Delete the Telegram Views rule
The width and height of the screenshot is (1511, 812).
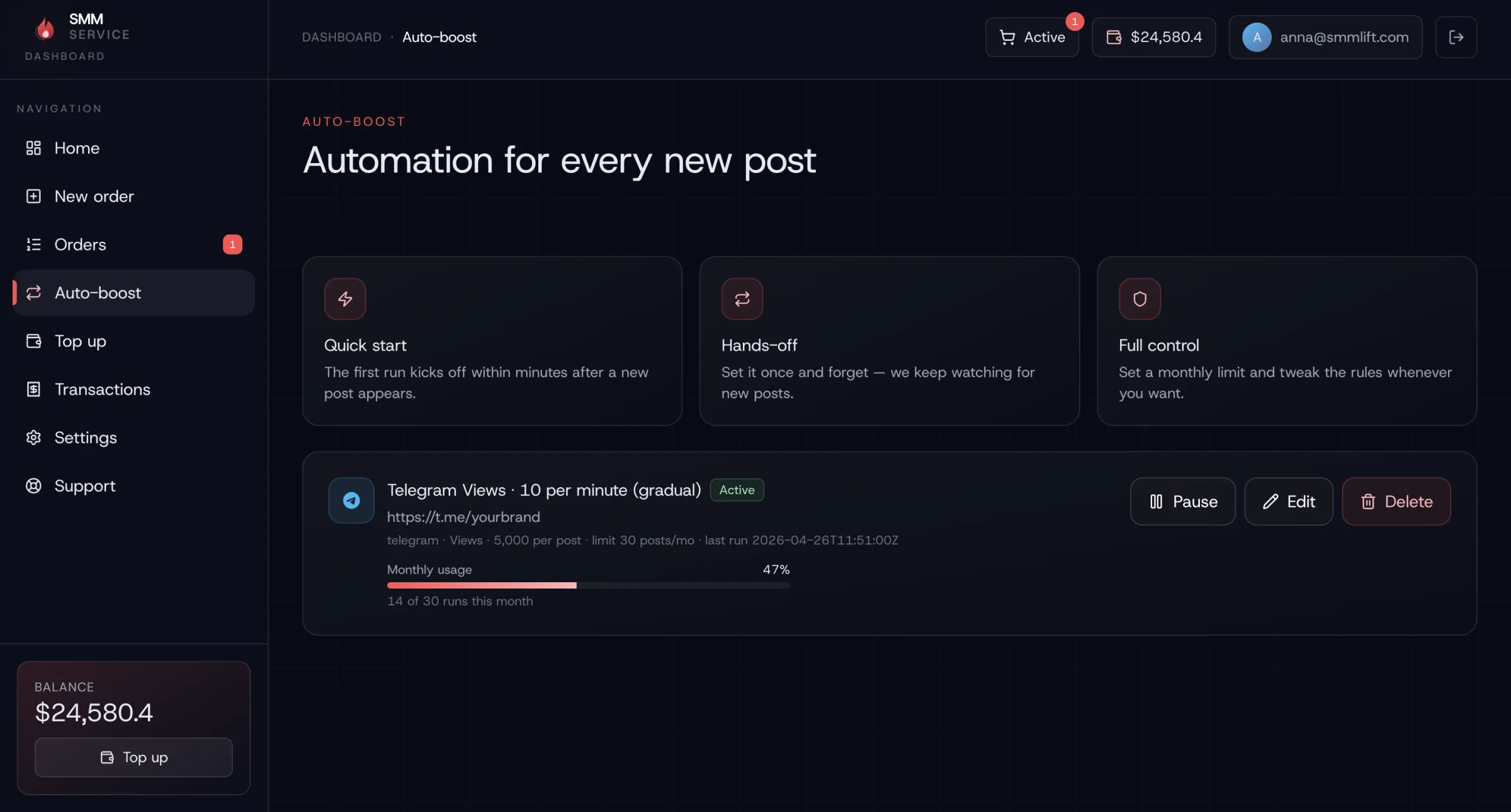click(x=1396, y=502)
